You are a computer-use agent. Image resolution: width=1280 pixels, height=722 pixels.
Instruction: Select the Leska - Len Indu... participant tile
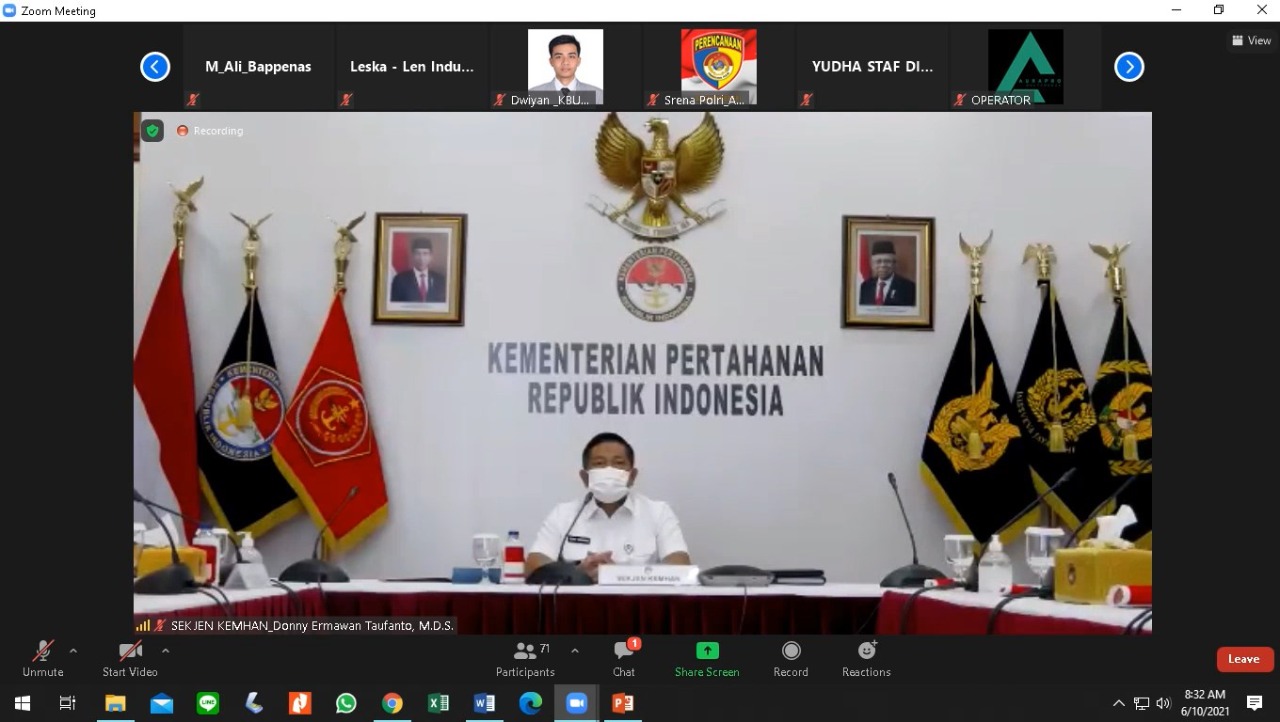[x=412, y=67]
